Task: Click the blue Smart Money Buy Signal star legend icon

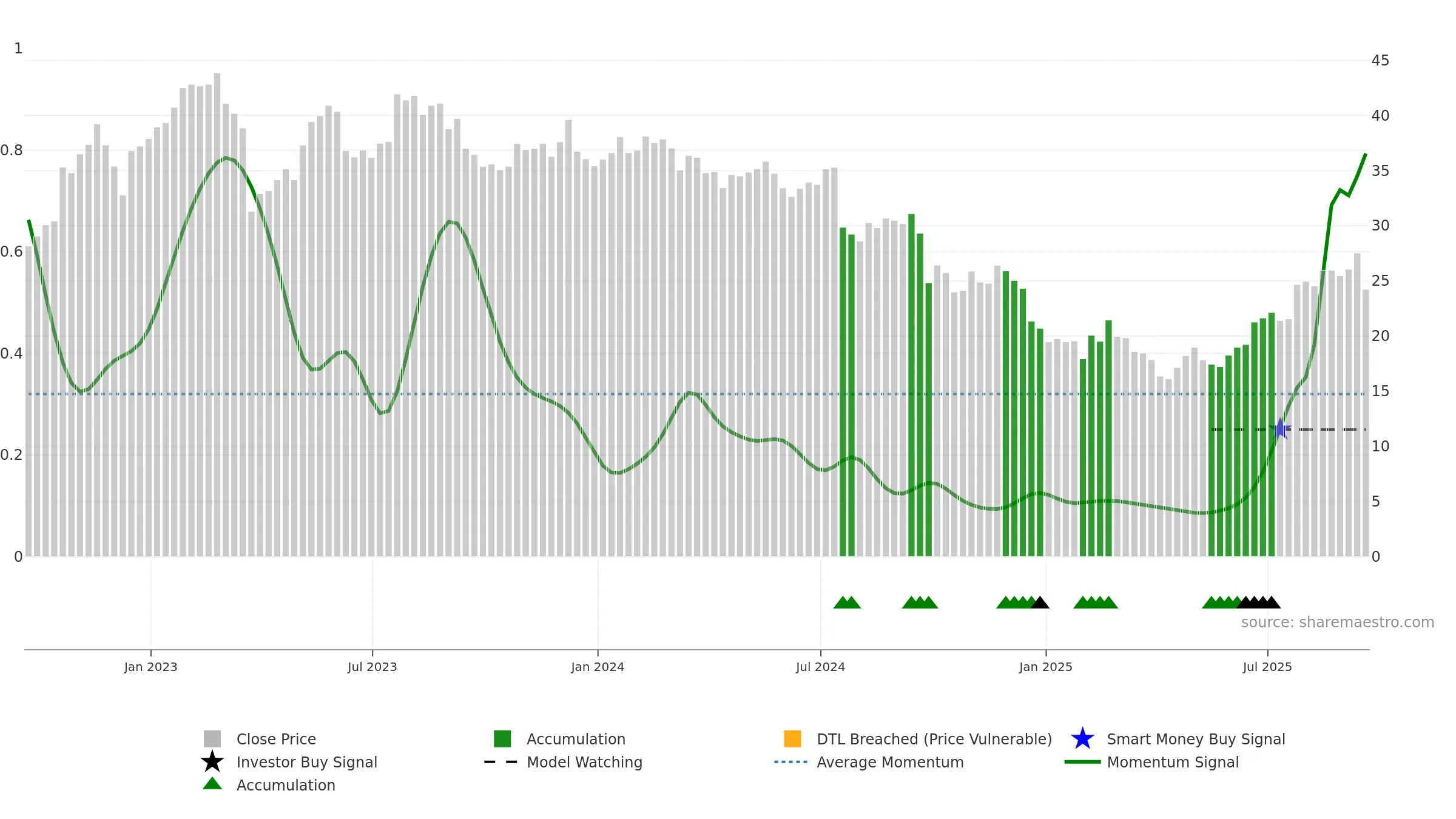Action: 1082,739
